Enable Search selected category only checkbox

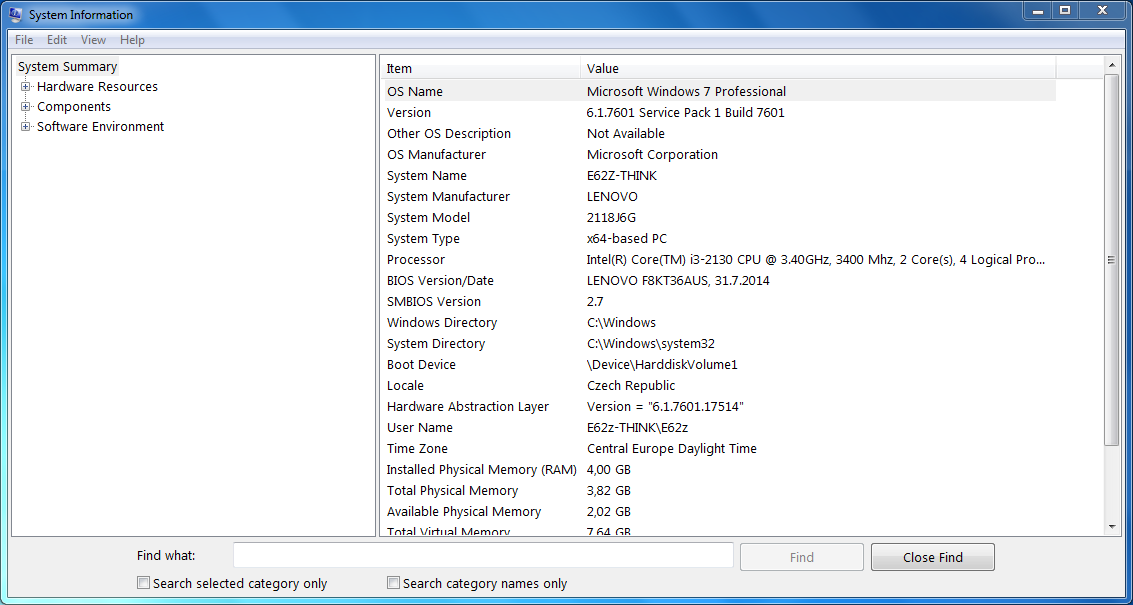pos(144,583)
